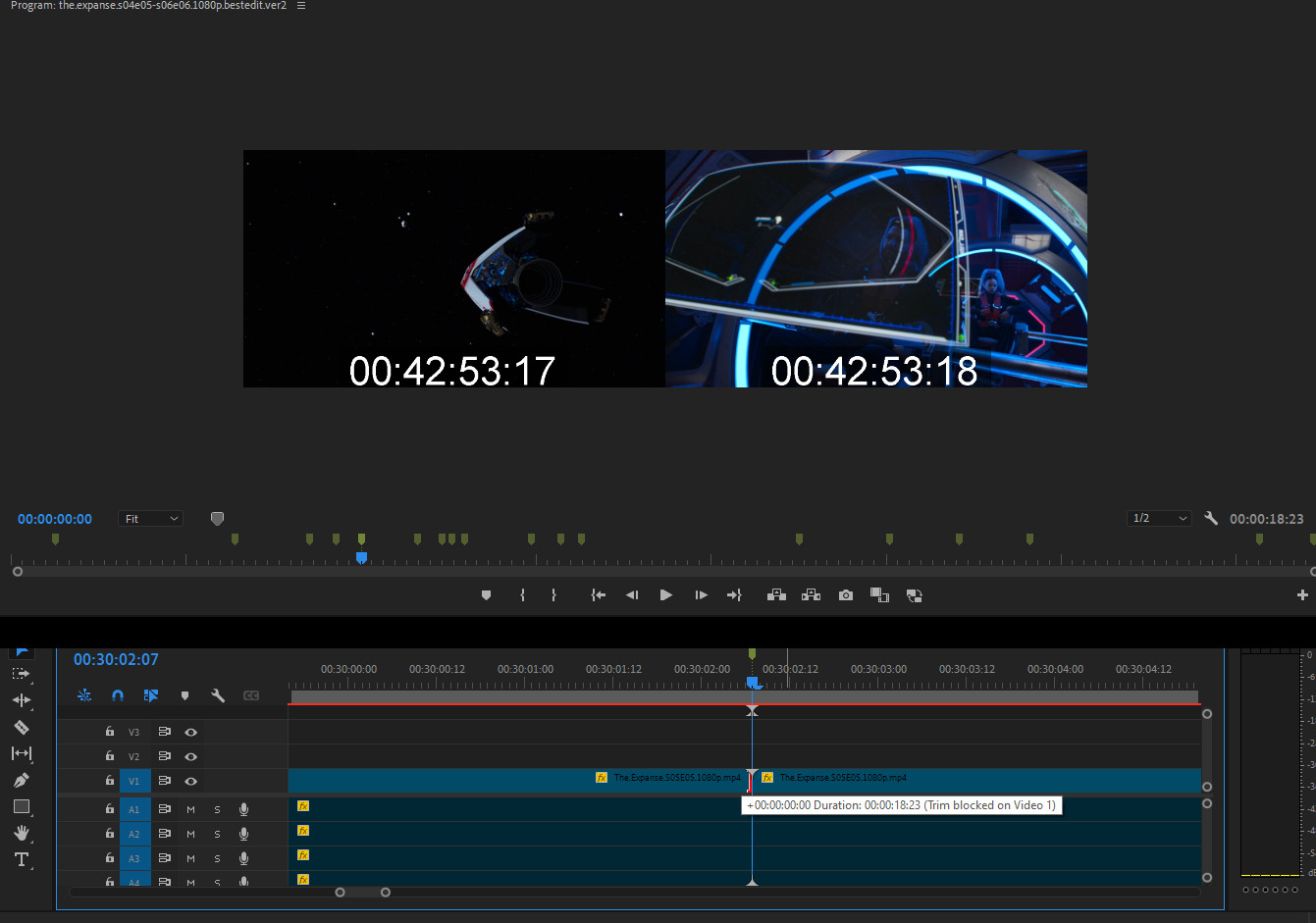
Task: Select the Razor tool
Action: point(22,728)
